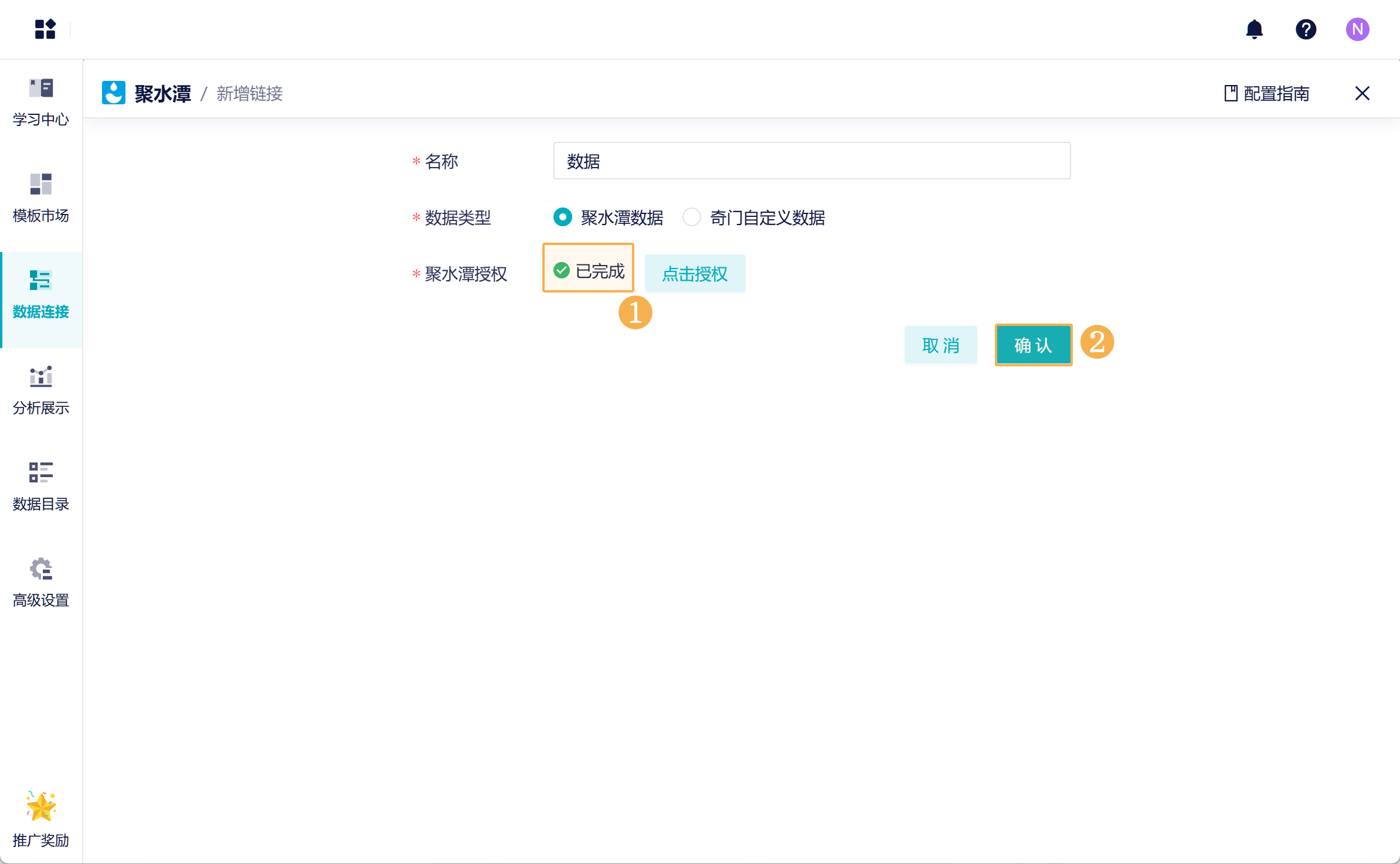The height and width of the screenshot is (864, 1400).
Task: Open 分析展示 sidebar item
Action: [41, 391]
